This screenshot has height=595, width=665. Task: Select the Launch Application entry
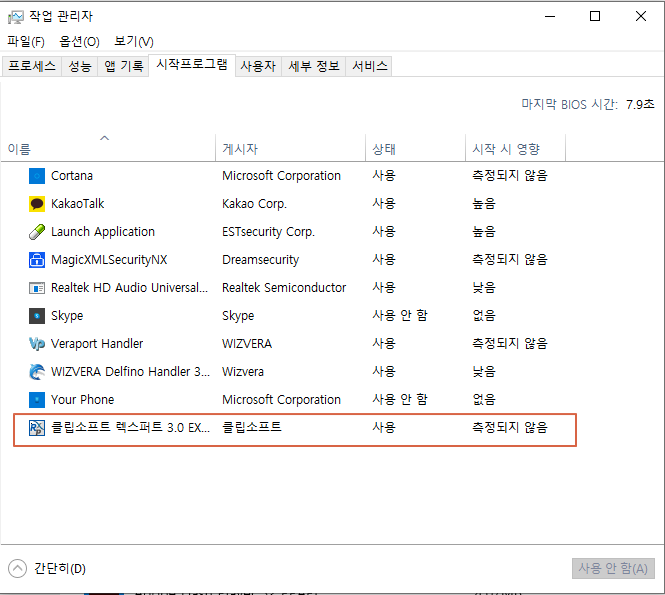(103, 232)
